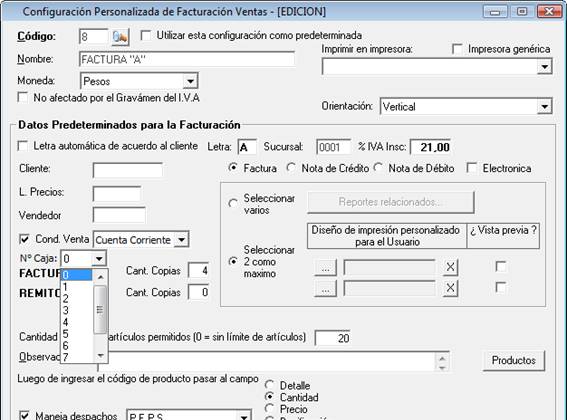Enable 'Utilizar esta configuración como predeterminada' checkbox
Screen dimensions: 567x420
146,35
